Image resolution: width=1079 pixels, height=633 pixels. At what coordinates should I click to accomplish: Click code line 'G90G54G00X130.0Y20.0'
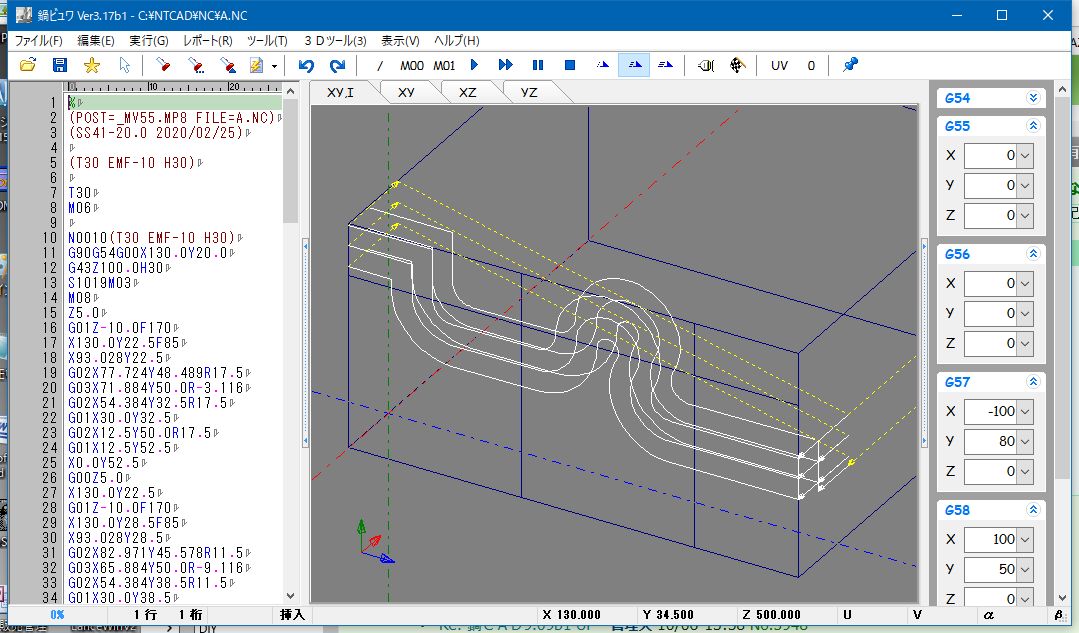pos(150,253)
